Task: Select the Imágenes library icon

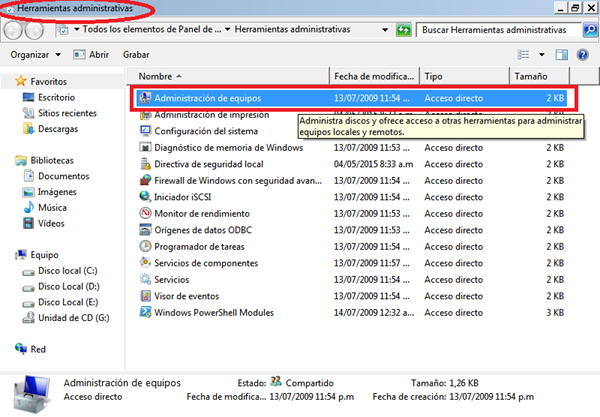Action: click(x=28, y=192)
